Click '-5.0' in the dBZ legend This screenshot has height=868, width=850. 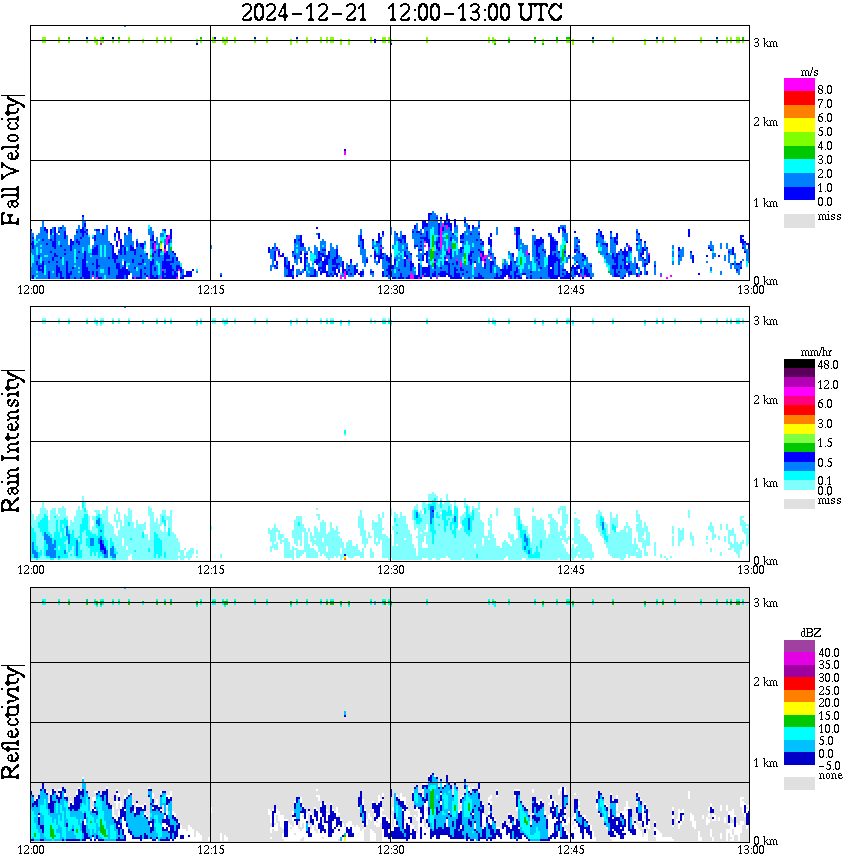[x=829, y=766]
